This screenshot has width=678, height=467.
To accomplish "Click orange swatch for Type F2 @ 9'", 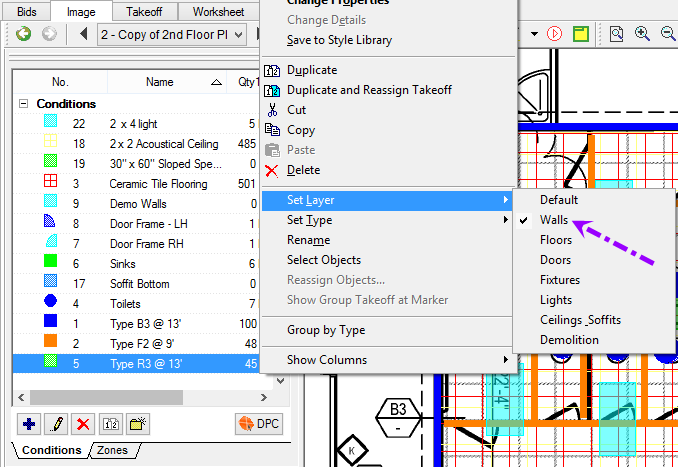I will (x=51, y=341).
